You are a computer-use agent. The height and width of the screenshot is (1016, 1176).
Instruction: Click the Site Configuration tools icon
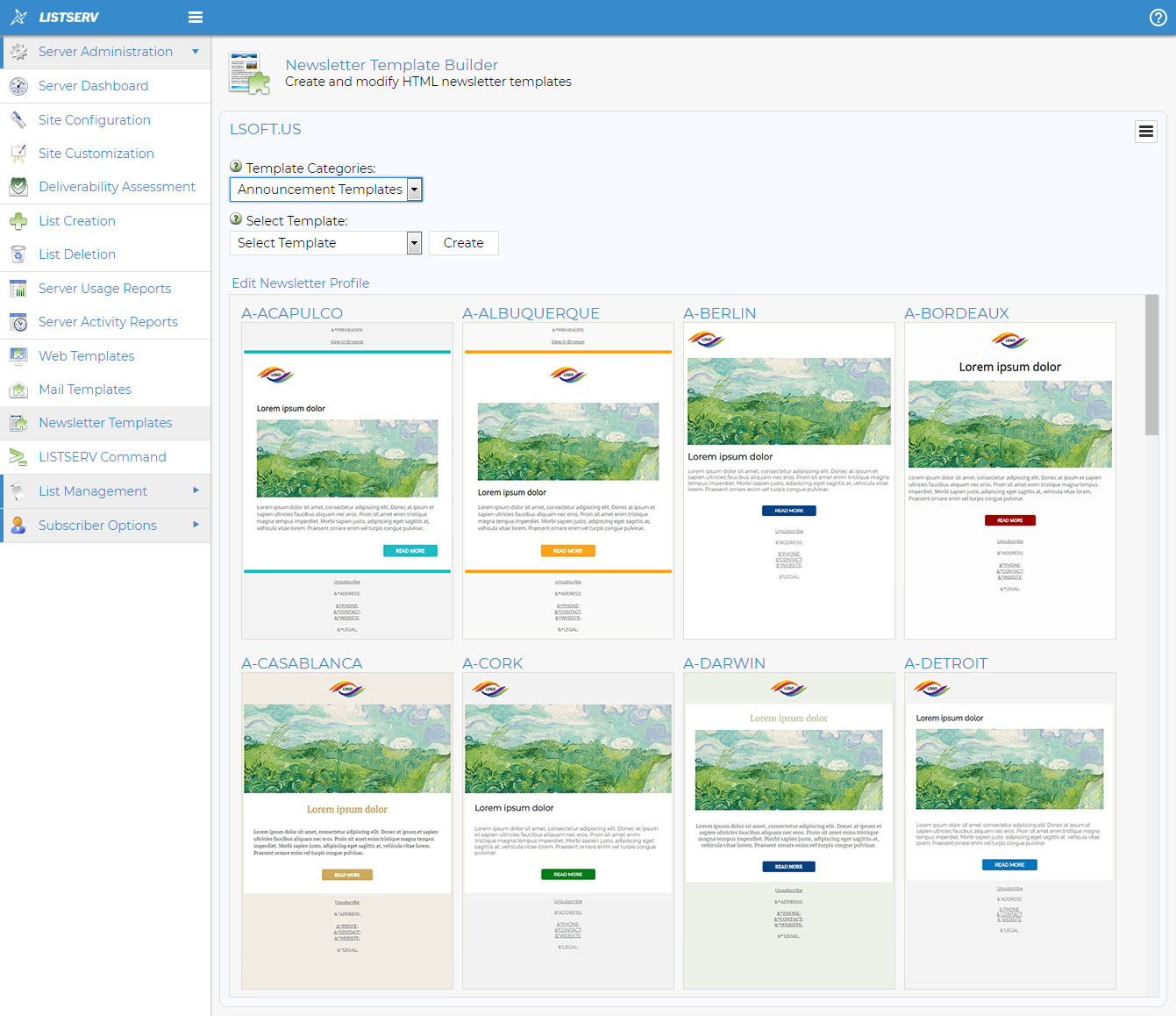(x=18, y=120)
